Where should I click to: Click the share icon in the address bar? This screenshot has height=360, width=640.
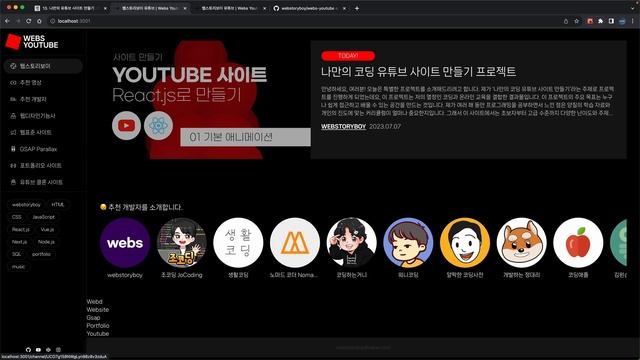pos(566,21)
